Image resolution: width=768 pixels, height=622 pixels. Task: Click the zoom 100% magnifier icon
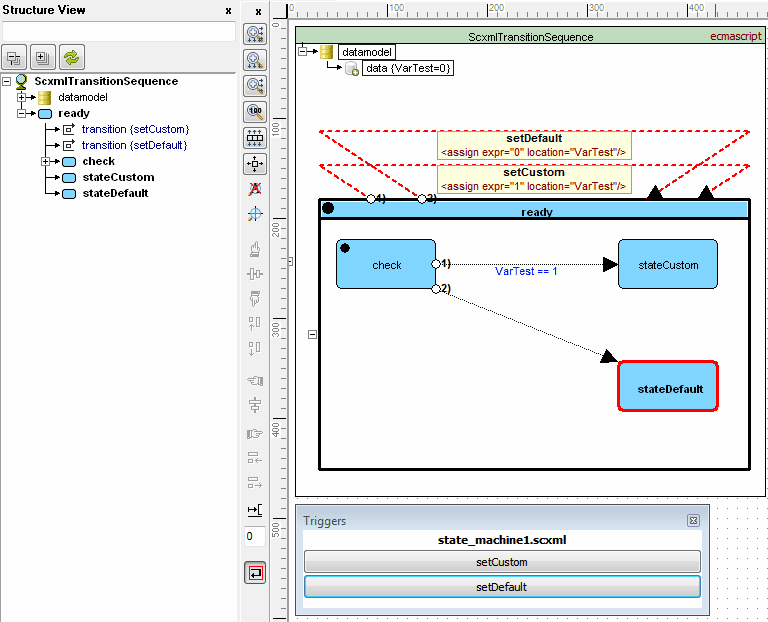click(255, 112)
